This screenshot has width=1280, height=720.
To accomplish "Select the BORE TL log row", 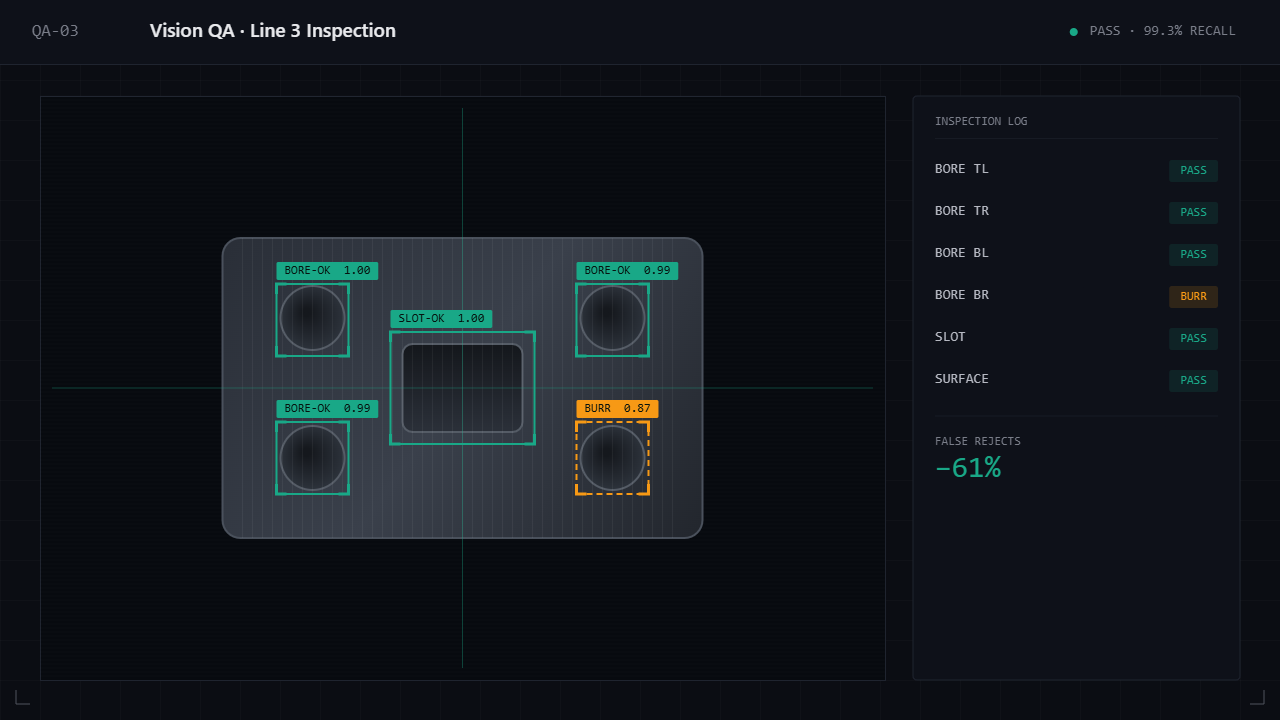I will (1076, 170).
